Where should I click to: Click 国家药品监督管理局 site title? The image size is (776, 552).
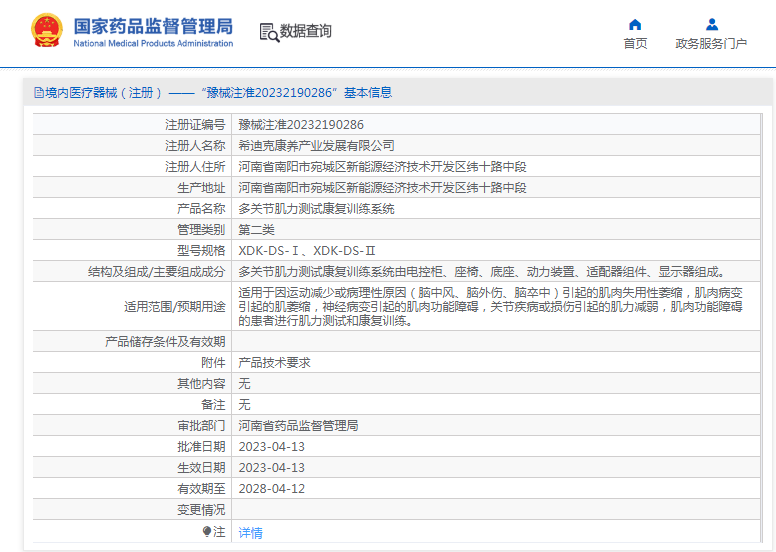(153, 26)
